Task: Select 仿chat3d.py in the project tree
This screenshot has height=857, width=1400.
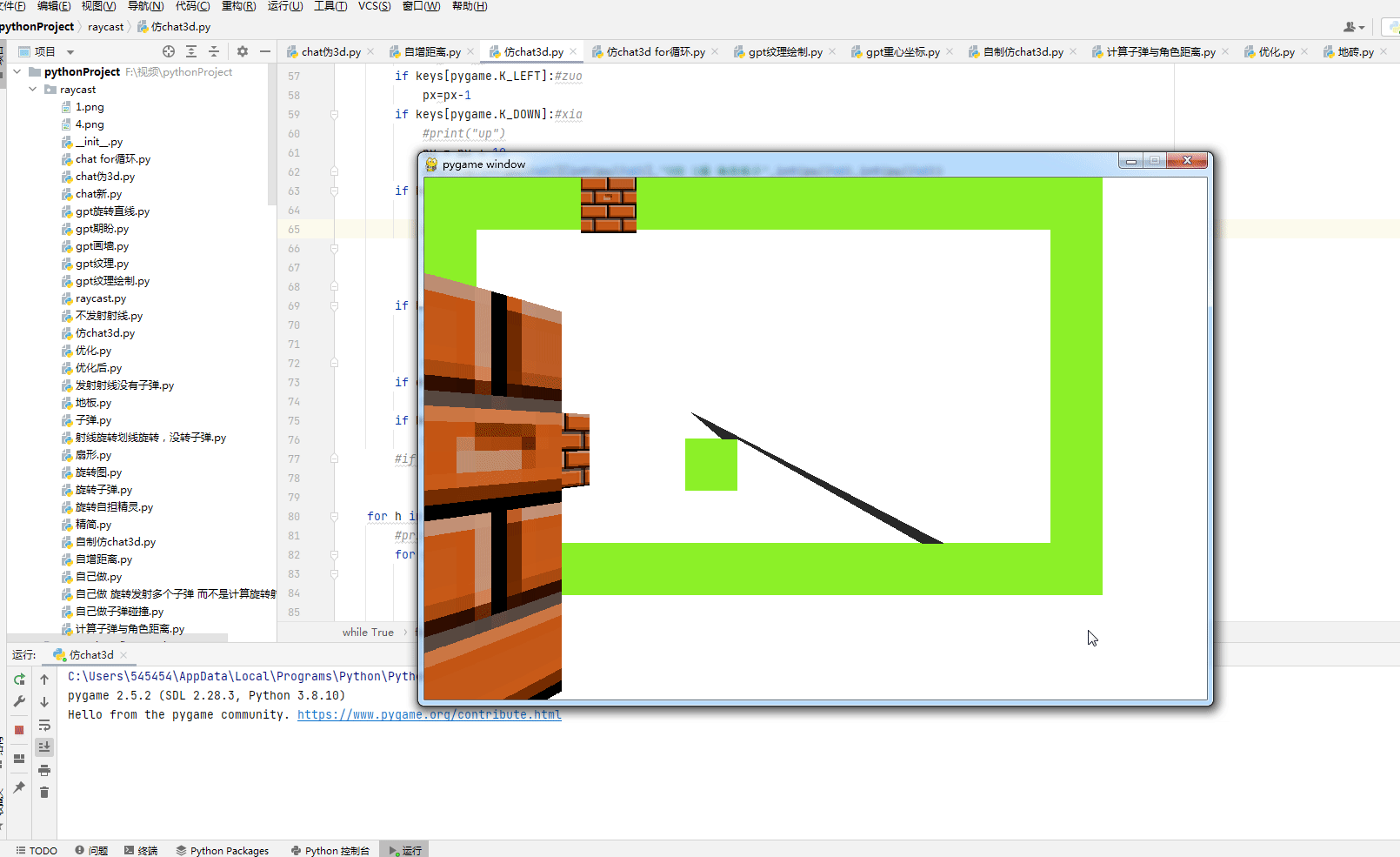Action: (104, 333)
